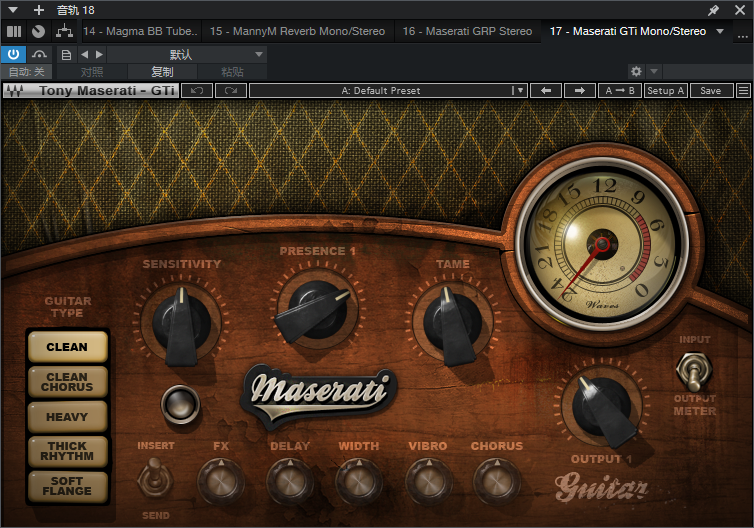Load the next Waves preset arrow
This screenshot has height=528, width=754.
(x=579, y=90)
